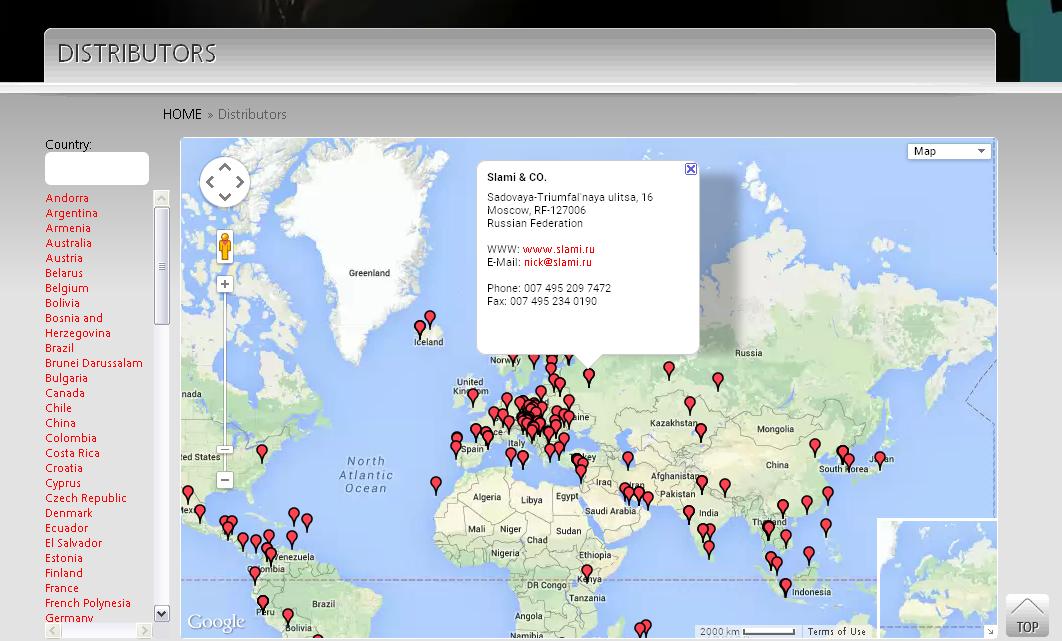Select Argentina in the country list
Viewport: 1062px width, 641px height.
[x=71, y=213]
